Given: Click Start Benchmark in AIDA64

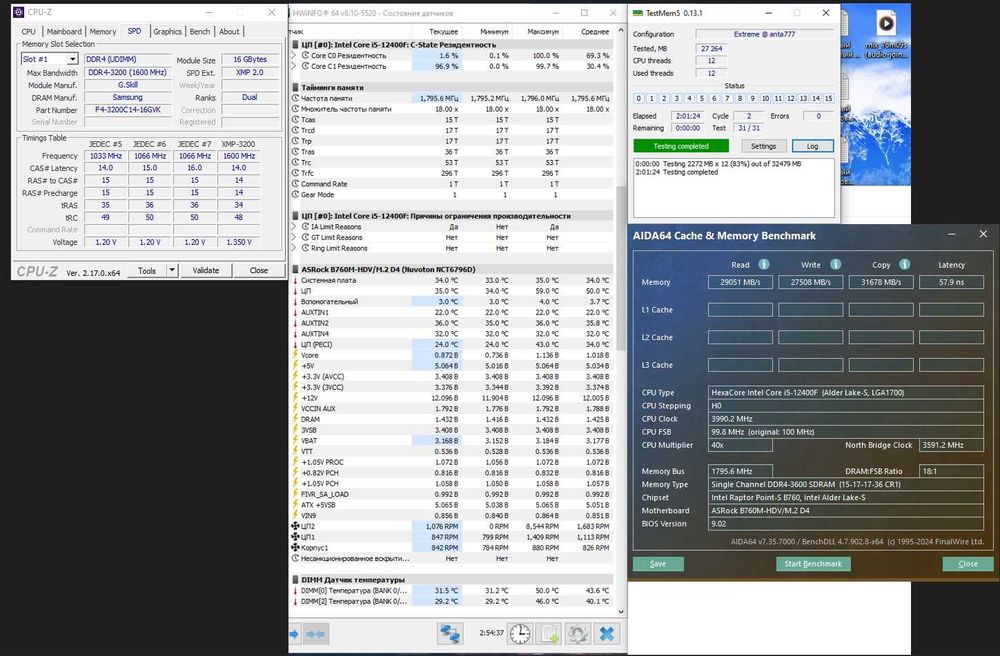Looking at the screenshot, I should (x=813, y=564).
